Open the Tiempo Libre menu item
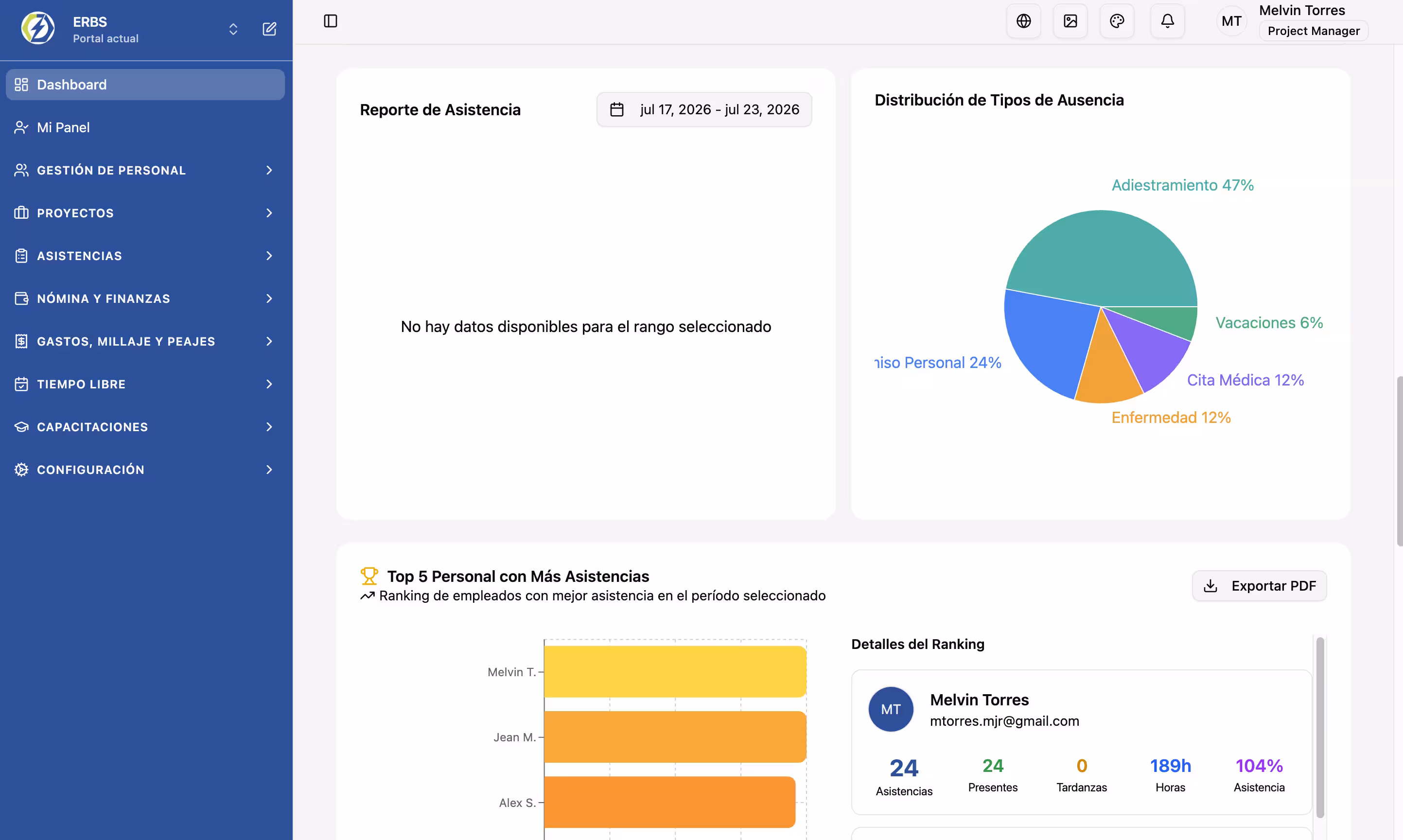This screenshot has width=1403, height=840. coord(145,384)
